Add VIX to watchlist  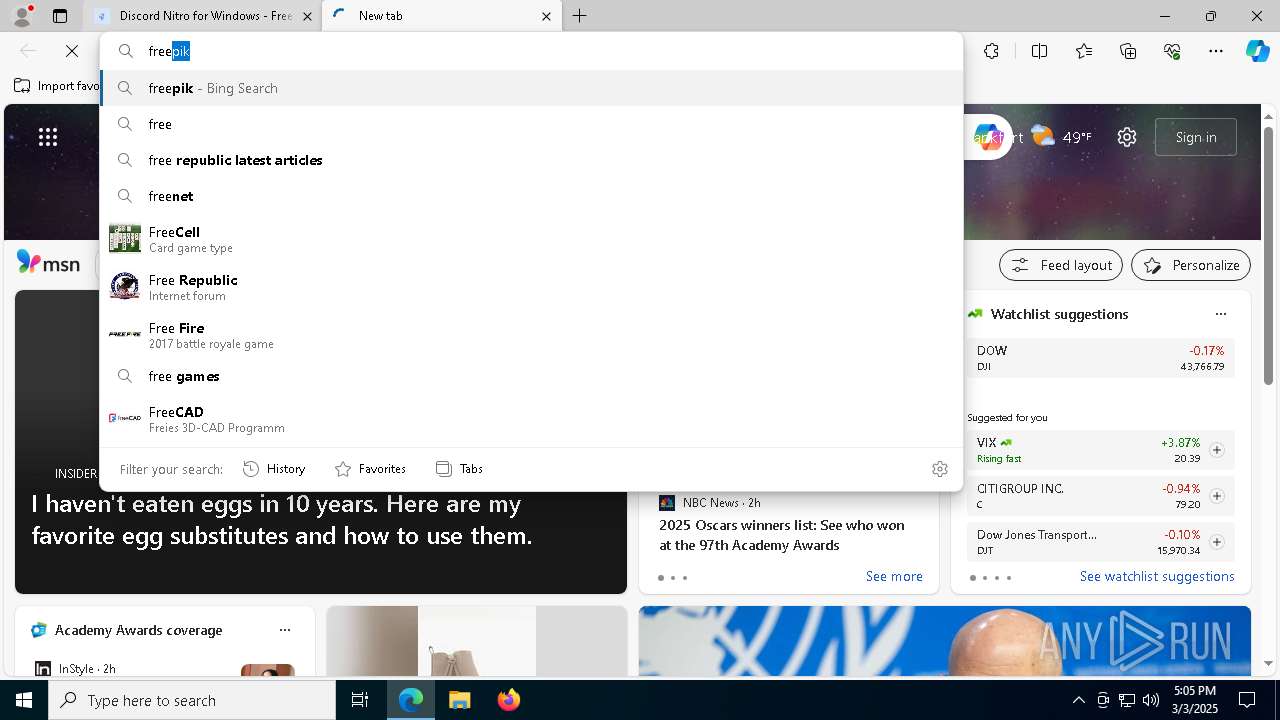pyautogui.click(x=1217, y=450)
